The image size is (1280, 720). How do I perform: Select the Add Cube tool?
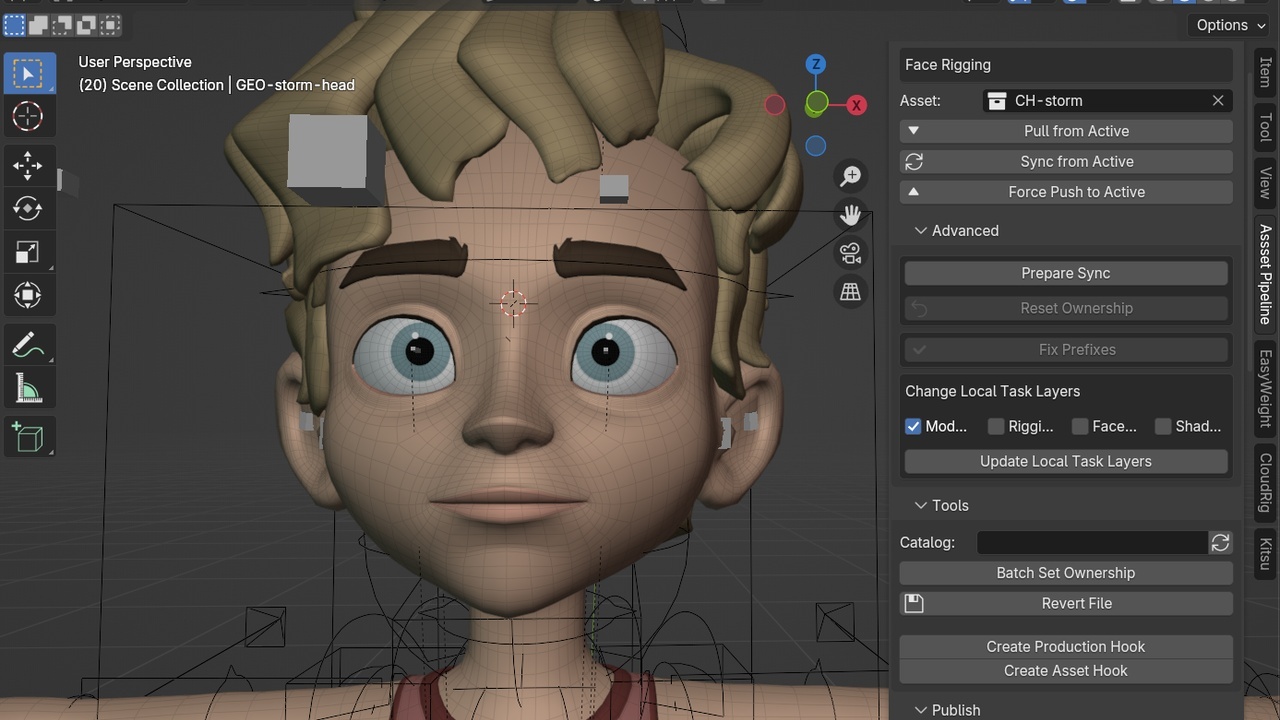click(28, 438)
